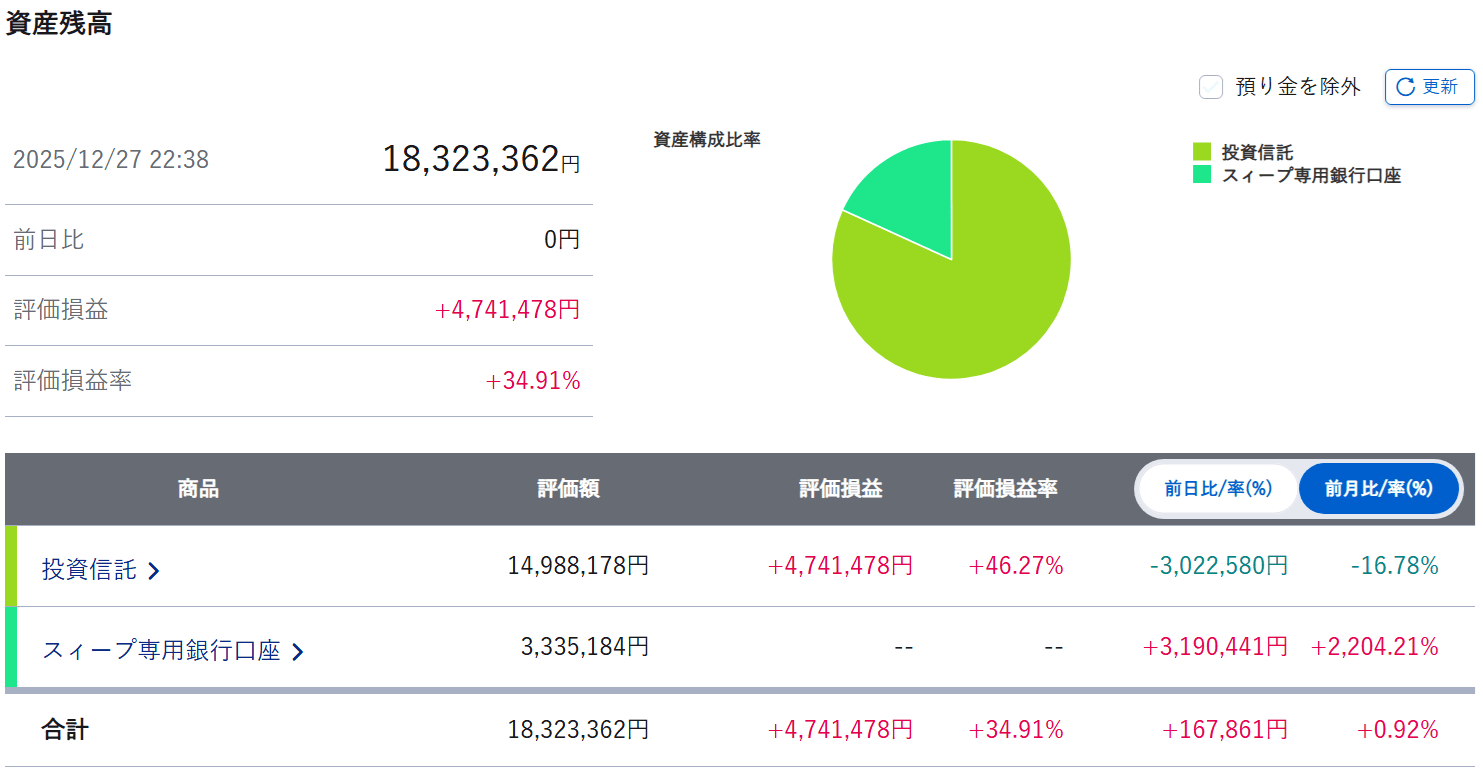This screenshot has width=1483, height=776.
Task: Open the スイープ専用銀行口座 link
Action: click(x=161, y=651)
